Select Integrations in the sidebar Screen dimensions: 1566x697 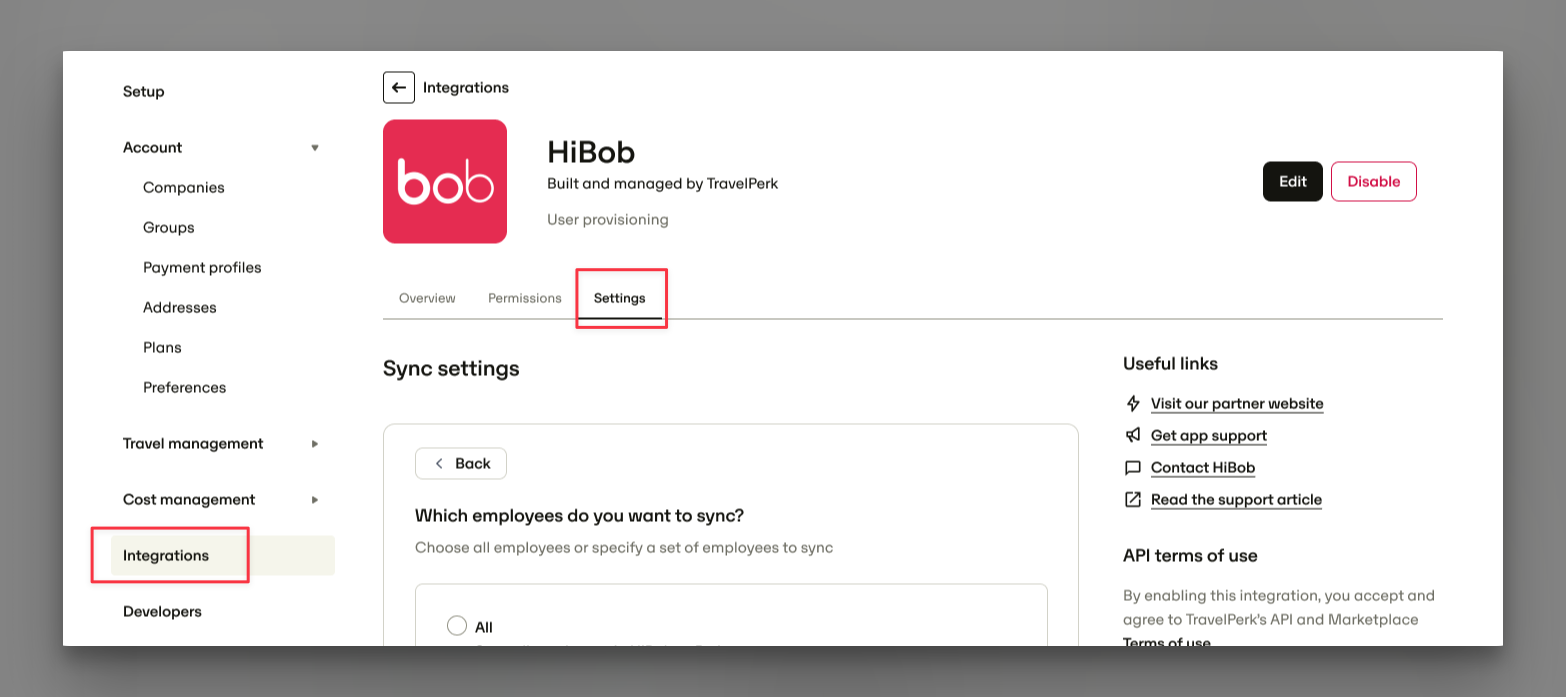coord(223,556)
